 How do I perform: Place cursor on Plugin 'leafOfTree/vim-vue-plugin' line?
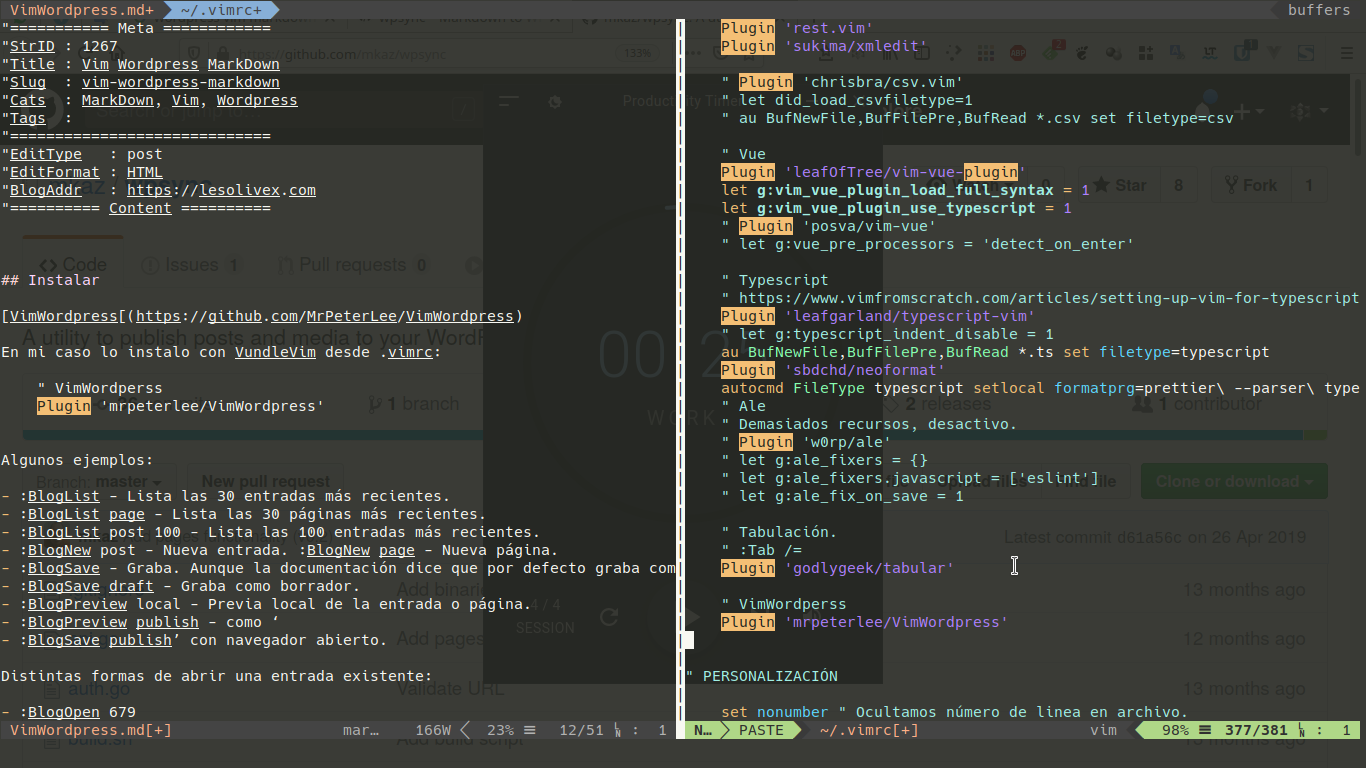[x=874, y=172]
